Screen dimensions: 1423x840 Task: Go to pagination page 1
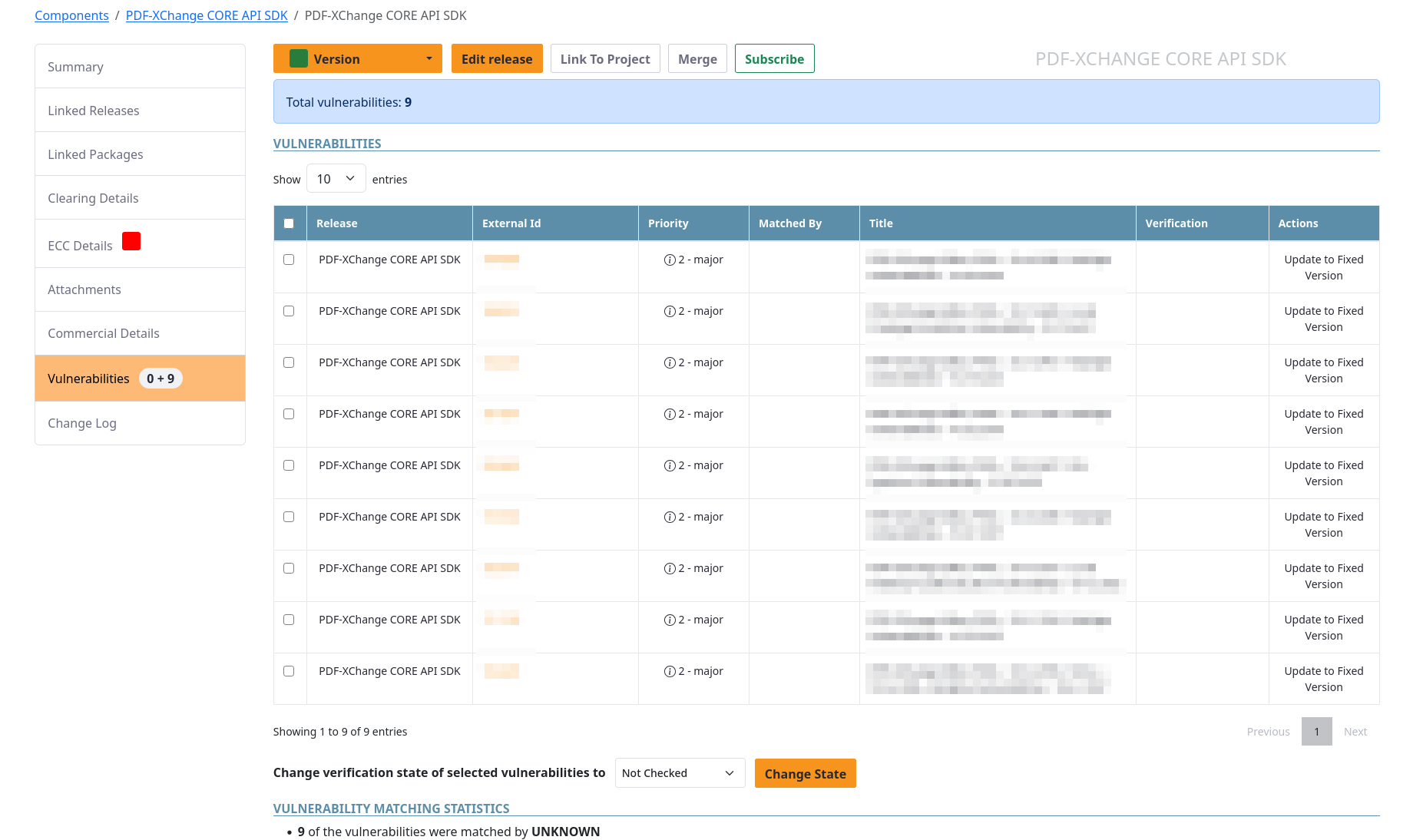point(1316,732)
